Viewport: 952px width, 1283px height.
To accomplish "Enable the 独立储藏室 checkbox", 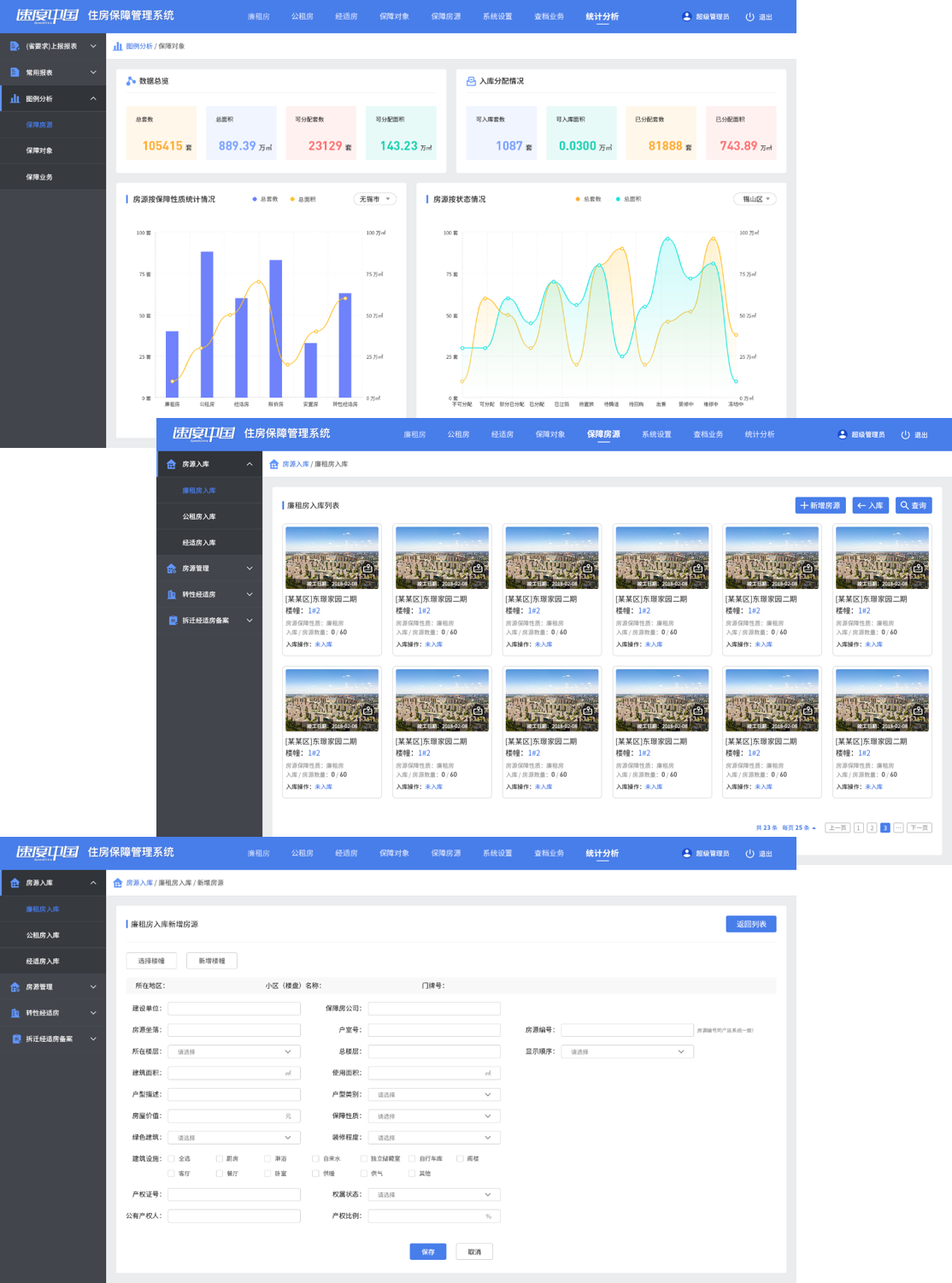I will [363, 1159].
